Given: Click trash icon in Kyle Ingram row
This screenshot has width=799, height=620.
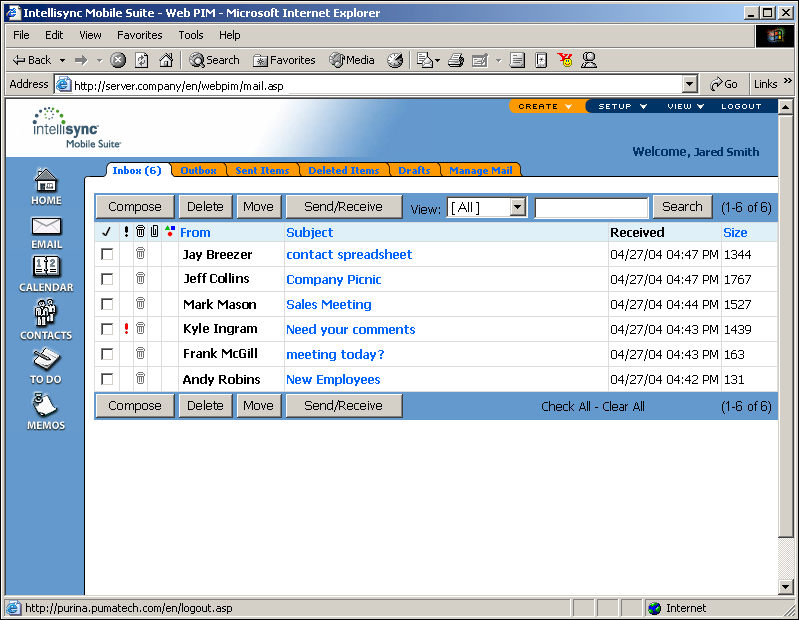Looking at the screenshot, I should pos(141,328).
